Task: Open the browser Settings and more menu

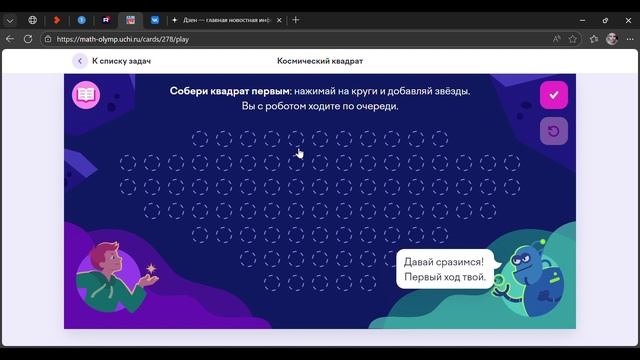Action: (x=630, y=39)
